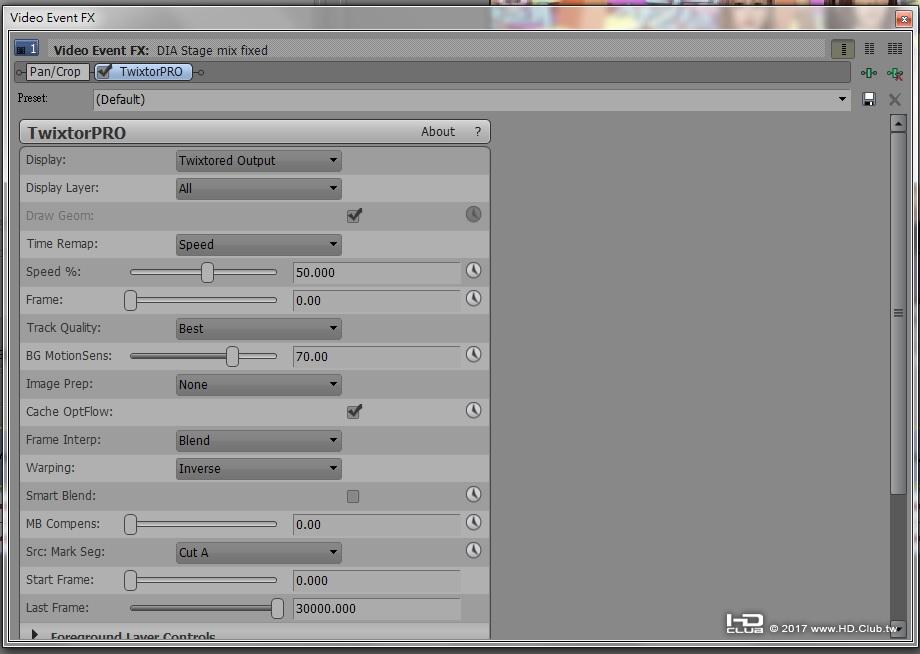The width and height of the screenshot is (920, 654).
Task: Click the Frame value field 0.00
Action: pos(377,301)
